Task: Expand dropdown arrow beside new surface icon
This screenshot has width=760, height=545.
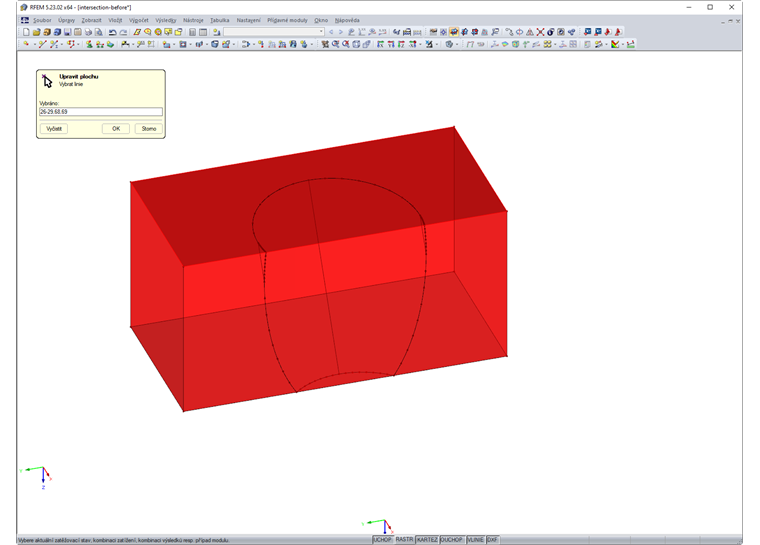Action: tap(174, 44)
